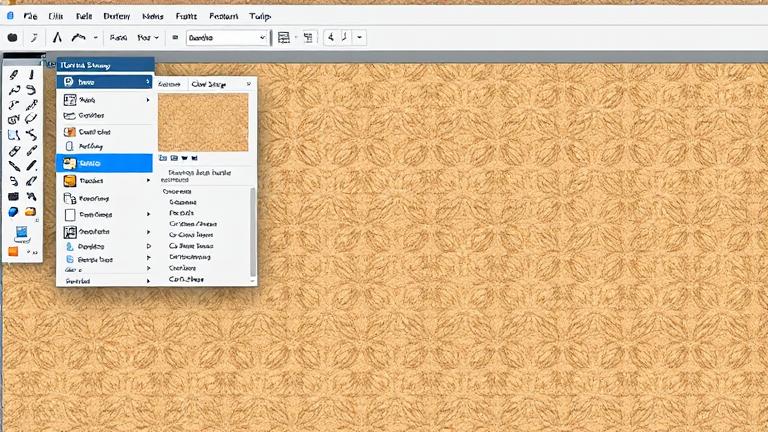Open the Tulp menu in menu bar
Viewport: 768px width, 432px height.
click(x=259, y=16)
